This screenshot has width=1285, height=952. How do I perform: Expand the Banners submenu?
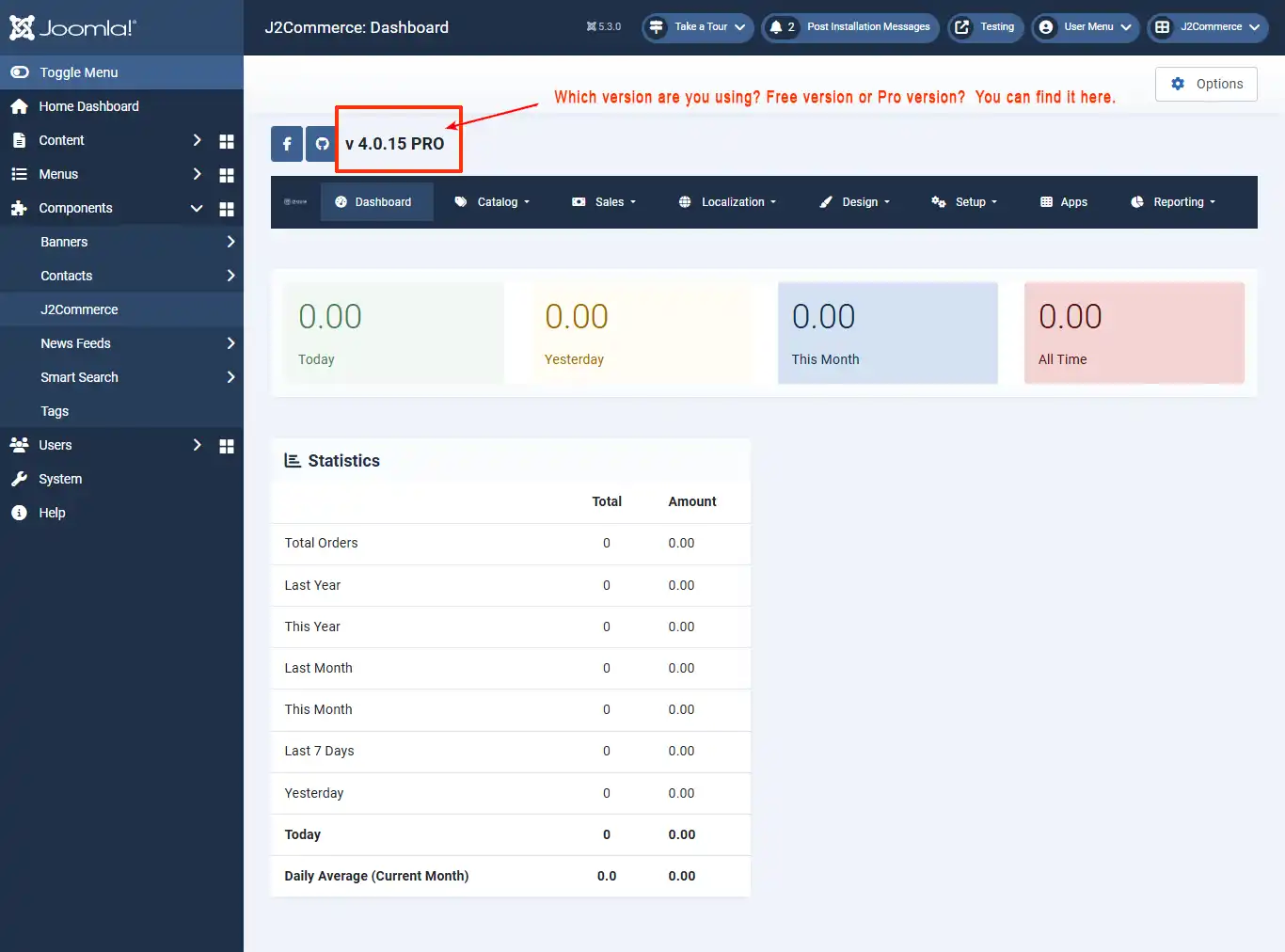(x=230, y=242)
